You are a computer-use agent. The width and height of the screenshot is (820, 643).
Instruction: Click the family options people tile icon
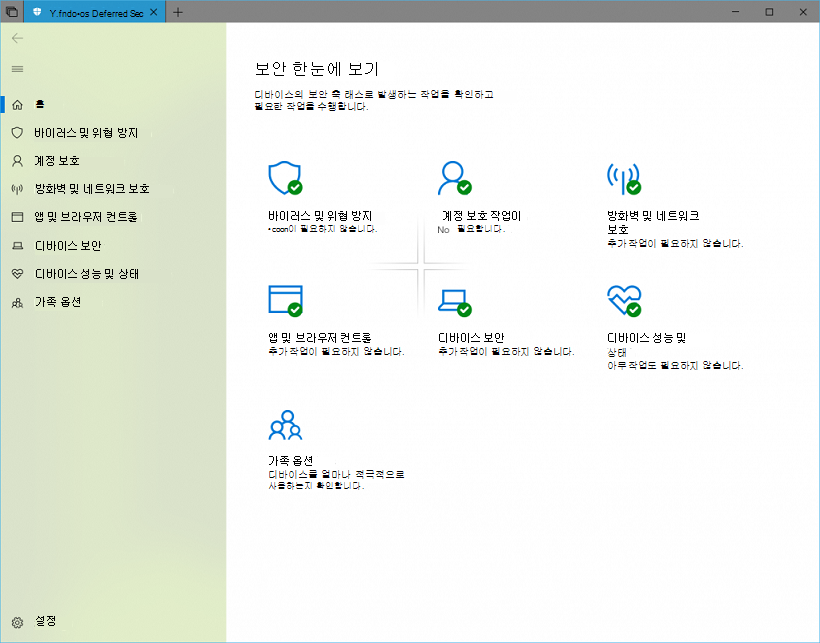tap(284, 425)
